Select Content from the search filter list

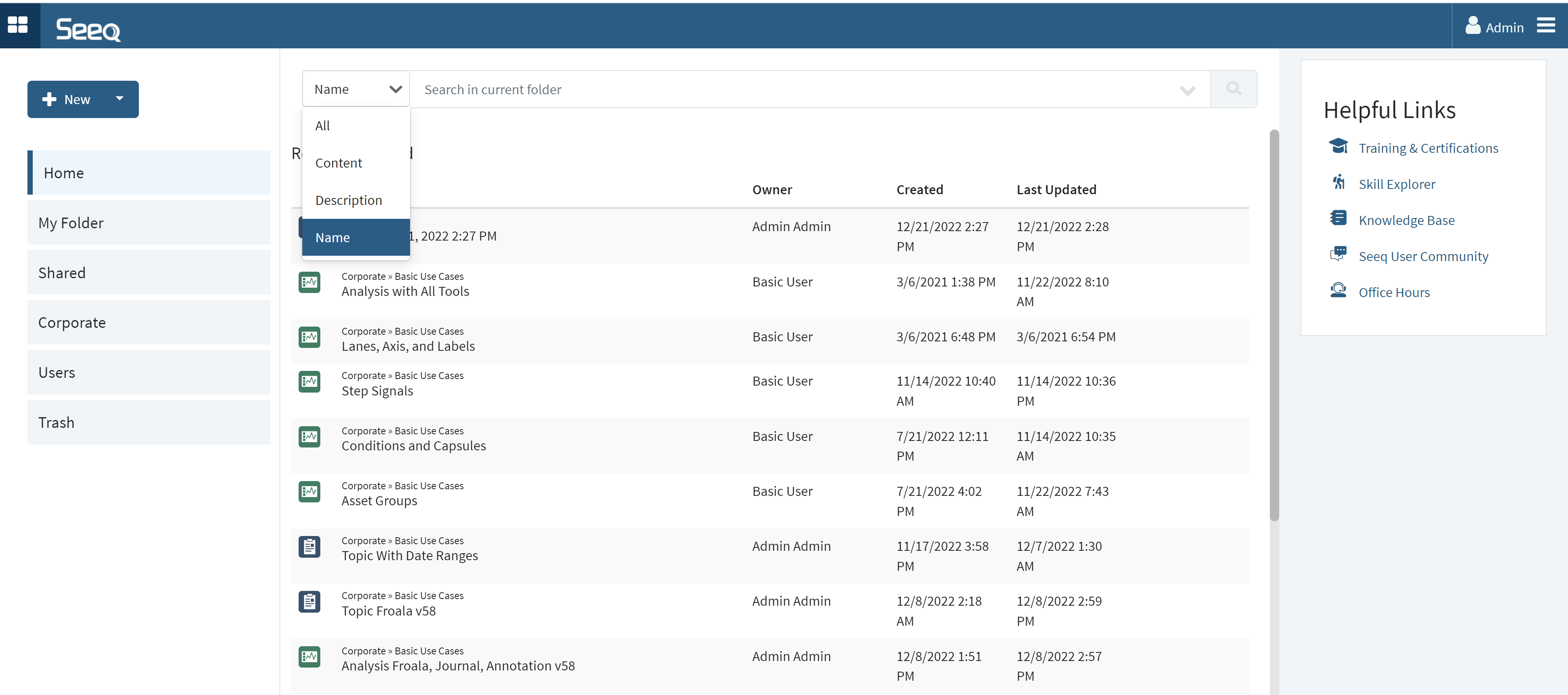[338, 163]
